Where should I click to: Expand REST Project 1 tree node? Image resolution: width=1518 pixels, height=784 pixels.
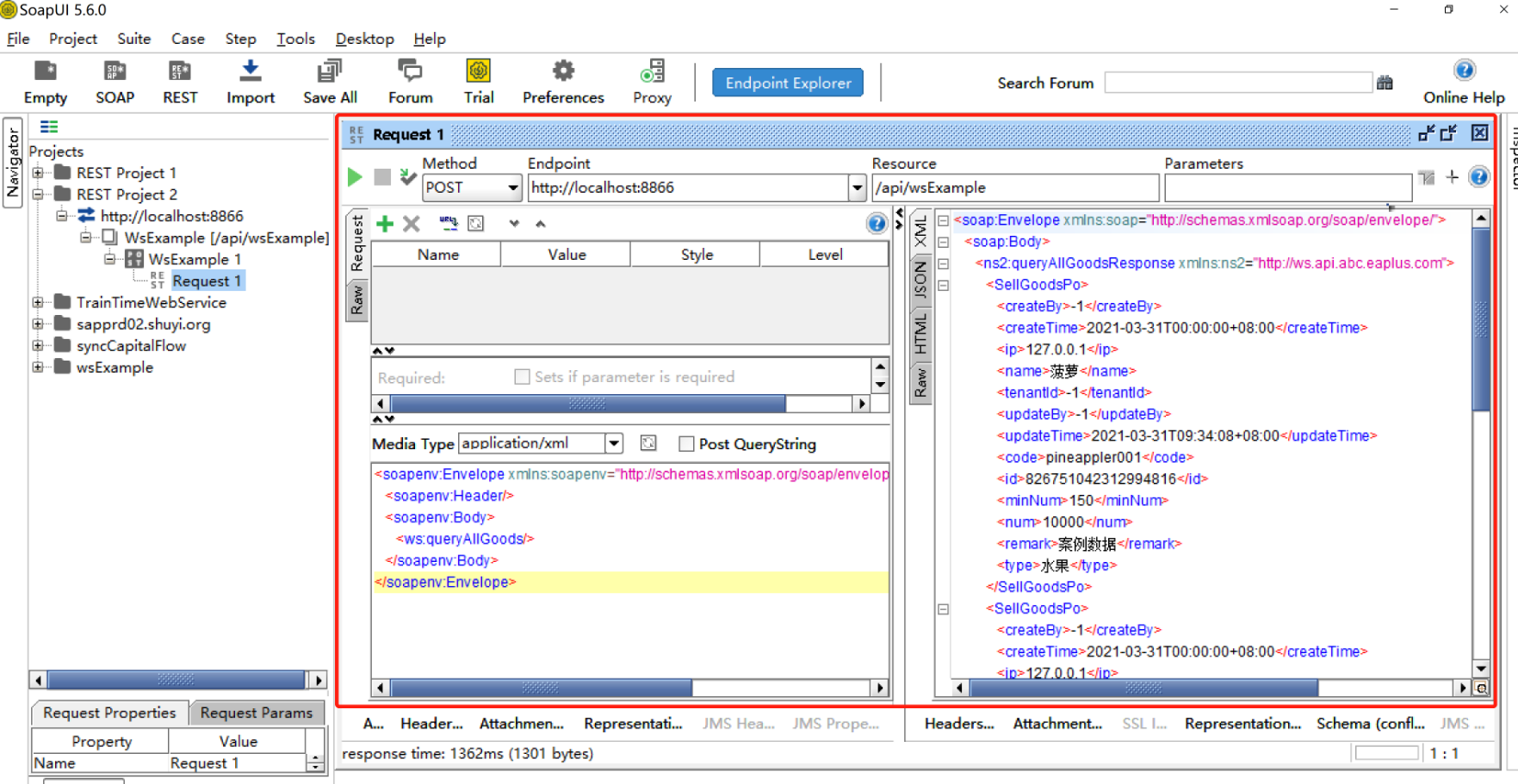pos(38,173)
